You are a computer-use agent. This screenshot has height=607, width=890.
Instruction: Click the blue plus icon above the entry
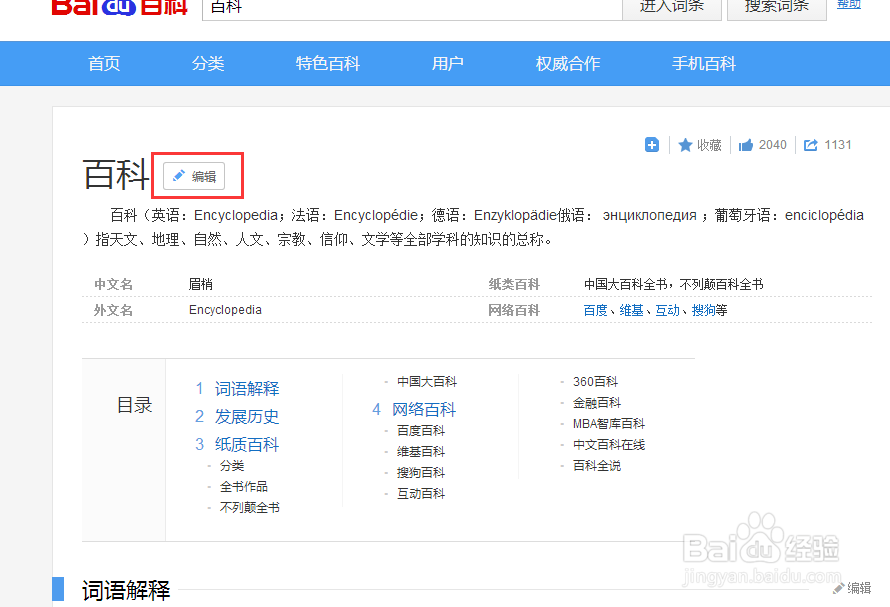[x=652, y=144]
